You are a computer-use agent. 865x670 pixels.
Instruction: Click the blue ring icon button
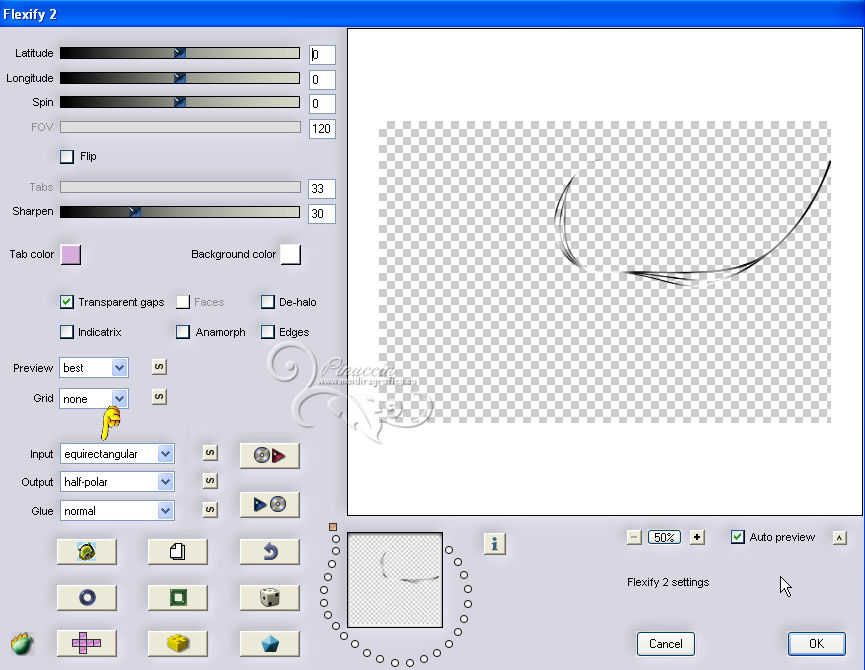(x=87, y=597)
